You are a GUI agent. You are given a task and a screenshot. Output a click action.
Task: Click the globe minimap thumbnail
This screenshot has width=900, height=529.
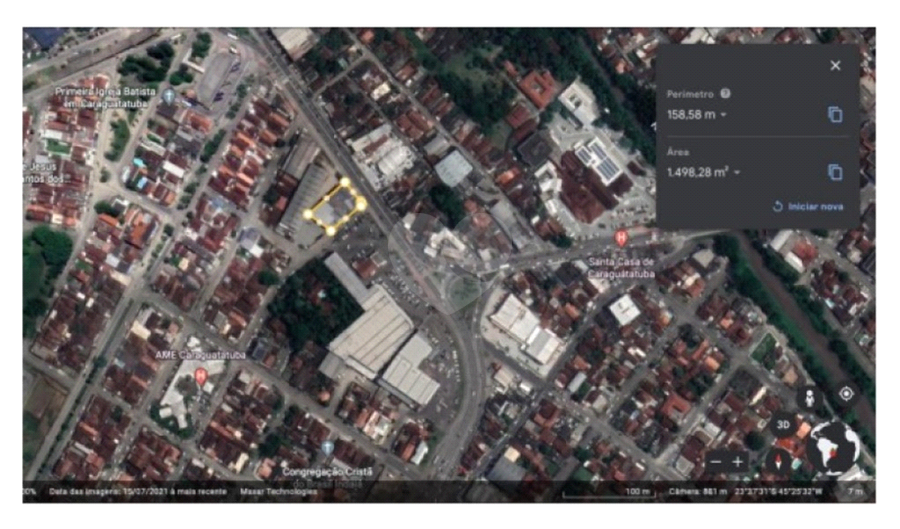tap(833, 446)
